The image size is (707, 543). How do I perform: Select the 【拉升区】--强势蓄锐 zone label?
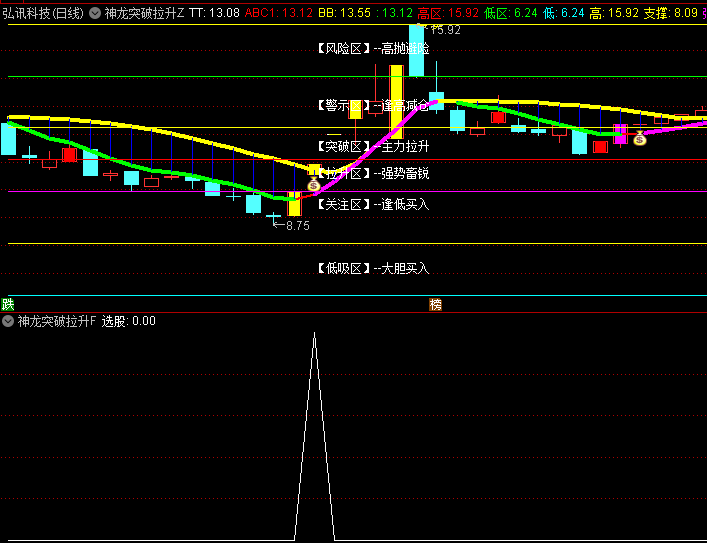coord(372,173)
